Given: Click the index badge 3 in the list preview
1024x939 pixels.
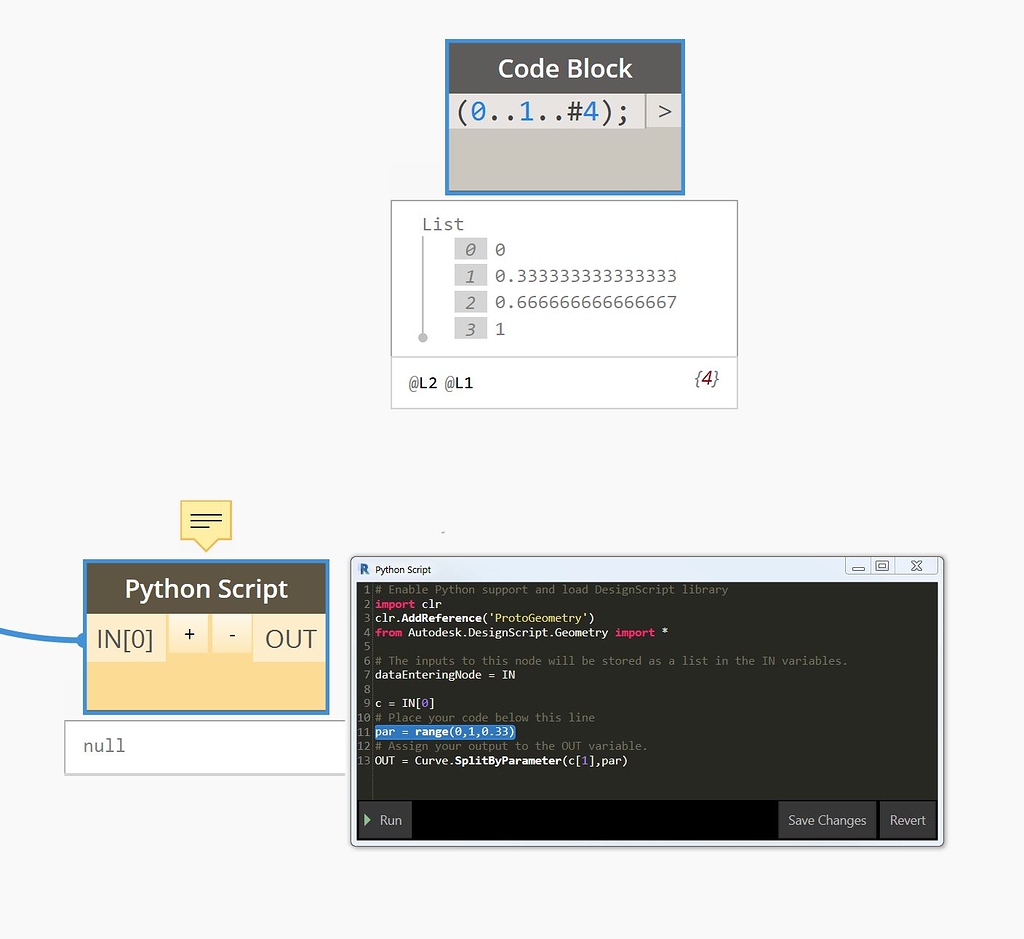Looking at the screenshot, I should pyautogui.click(x=471, y=328).
